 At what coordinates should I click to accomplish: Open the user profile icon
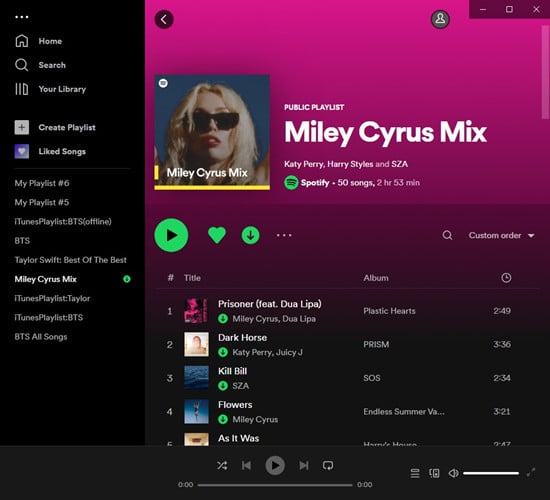tap(440, 19)
